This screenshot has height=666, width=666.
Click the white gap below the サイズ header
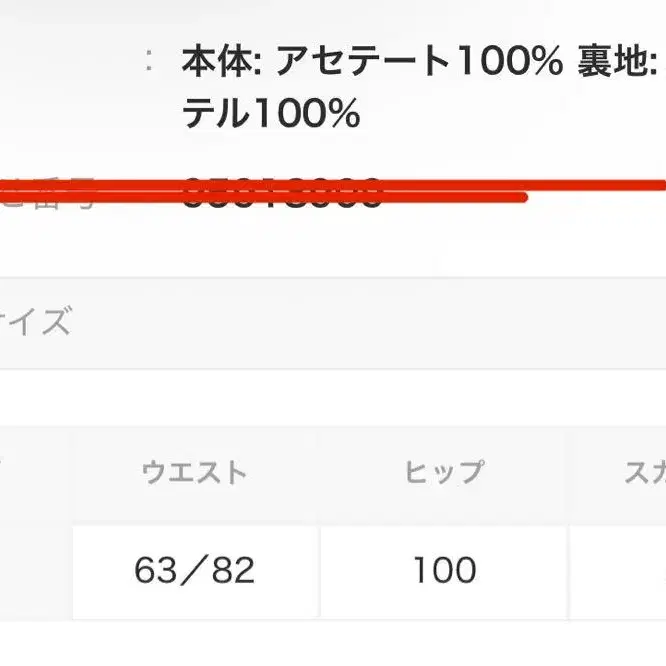coord(333,395)
